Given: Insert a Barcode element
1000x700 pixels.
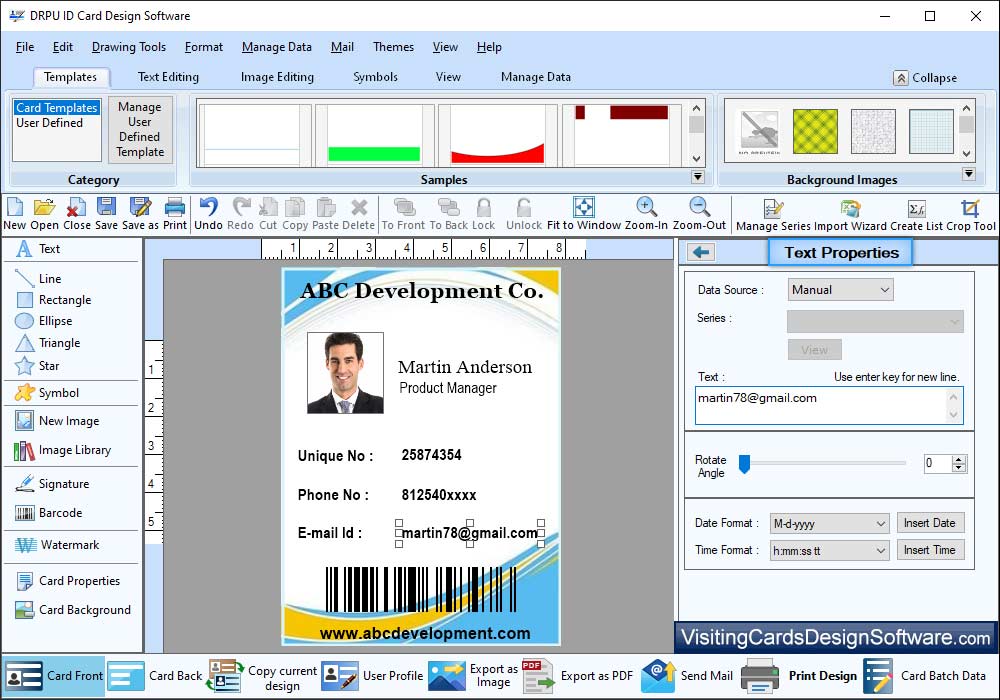Looking at the screenshot, I should click(49, 513).
